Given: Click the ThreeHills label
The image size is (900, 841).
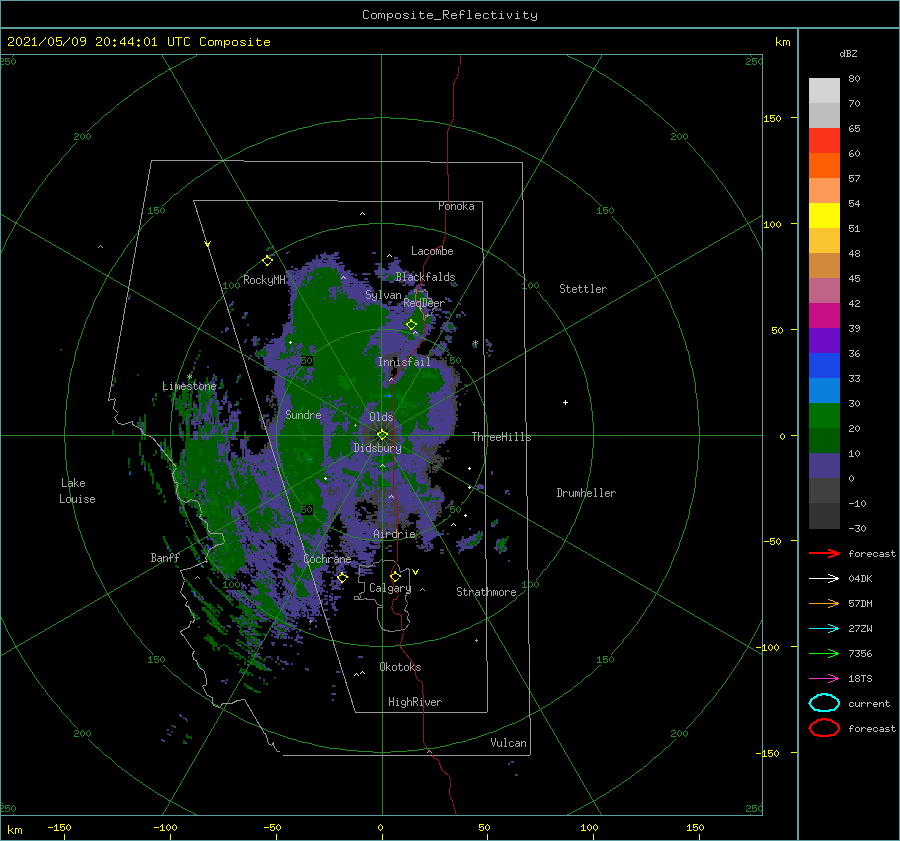Looking at the screenshot, I should click(x=501, y=437).
